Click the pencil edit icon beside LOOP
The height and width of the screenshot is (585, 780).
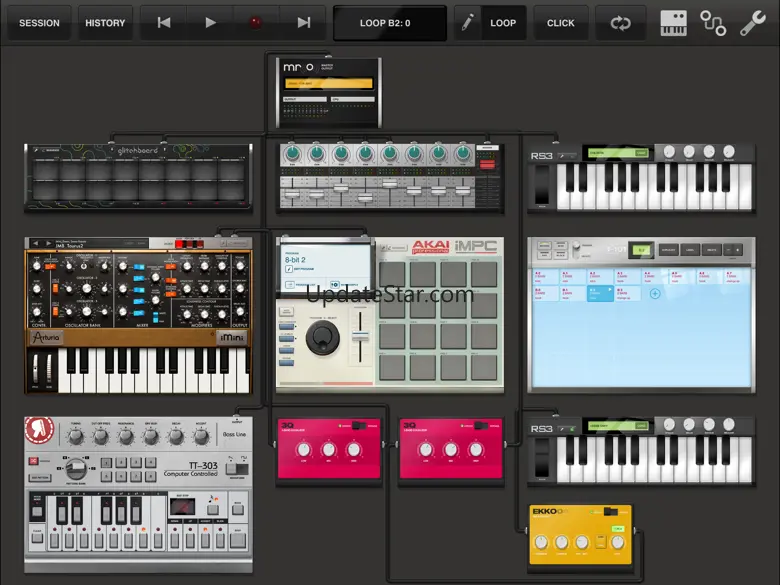(467, 23)
